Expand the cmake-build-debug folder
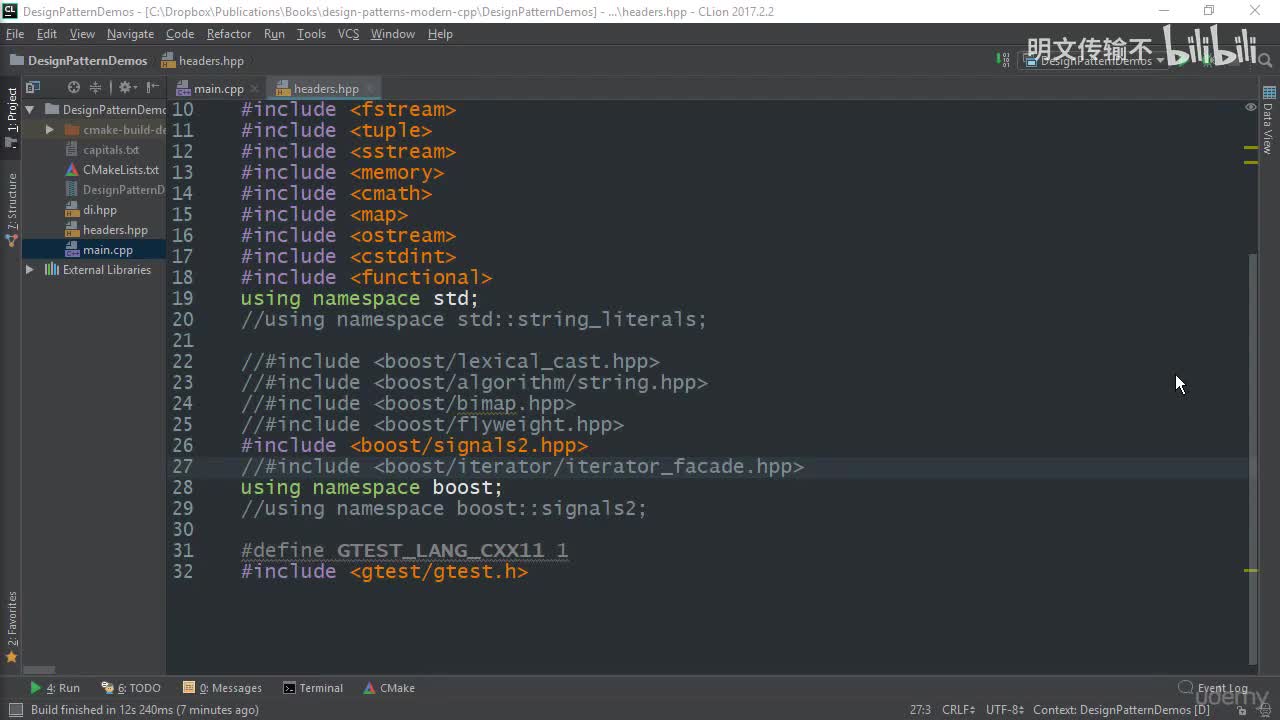Viewport: 1280px width, 720px height. point(50,130)
